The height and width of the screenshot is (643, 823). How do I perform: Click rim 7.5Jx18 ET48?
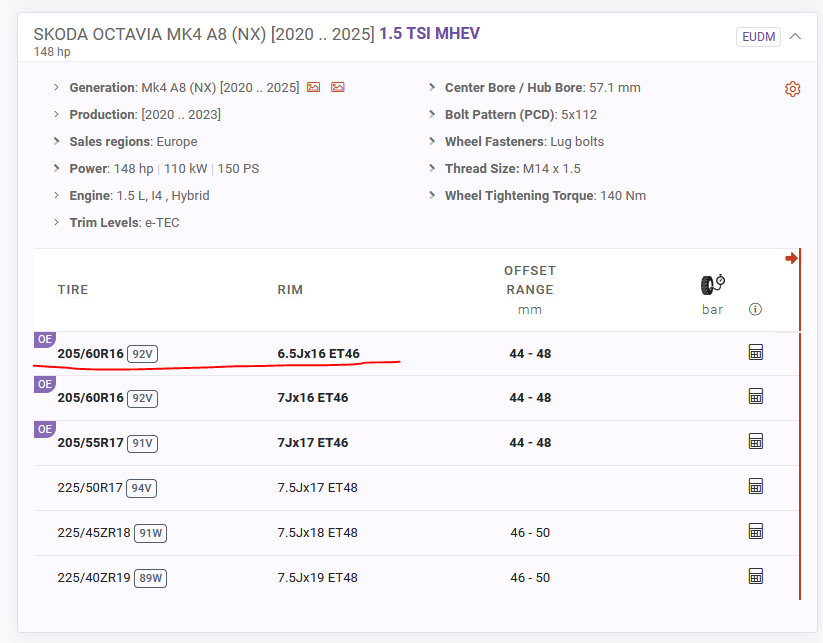point(318,533)
